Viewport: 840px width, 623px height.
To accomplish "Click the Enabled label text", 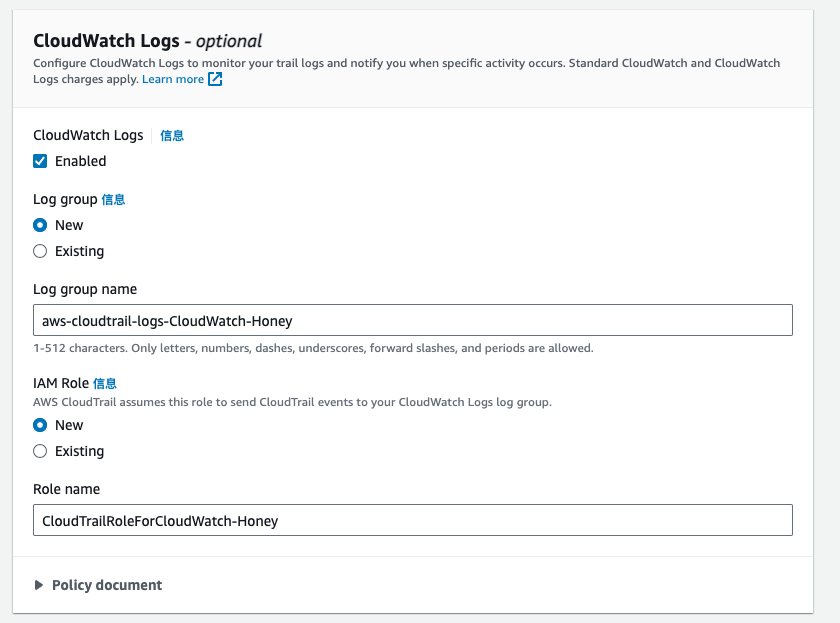I will (x=80, y=161).
